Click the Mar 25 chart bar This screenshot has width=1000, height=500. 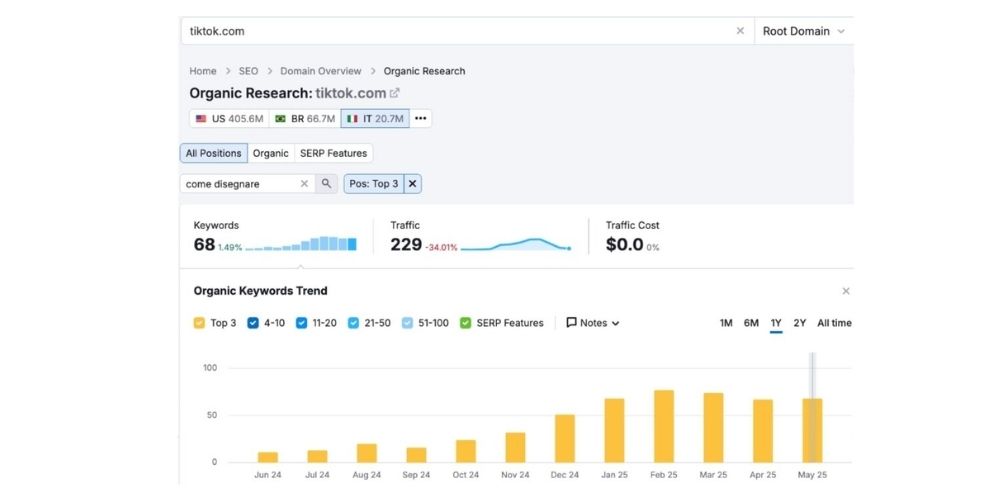click(714, 427)
